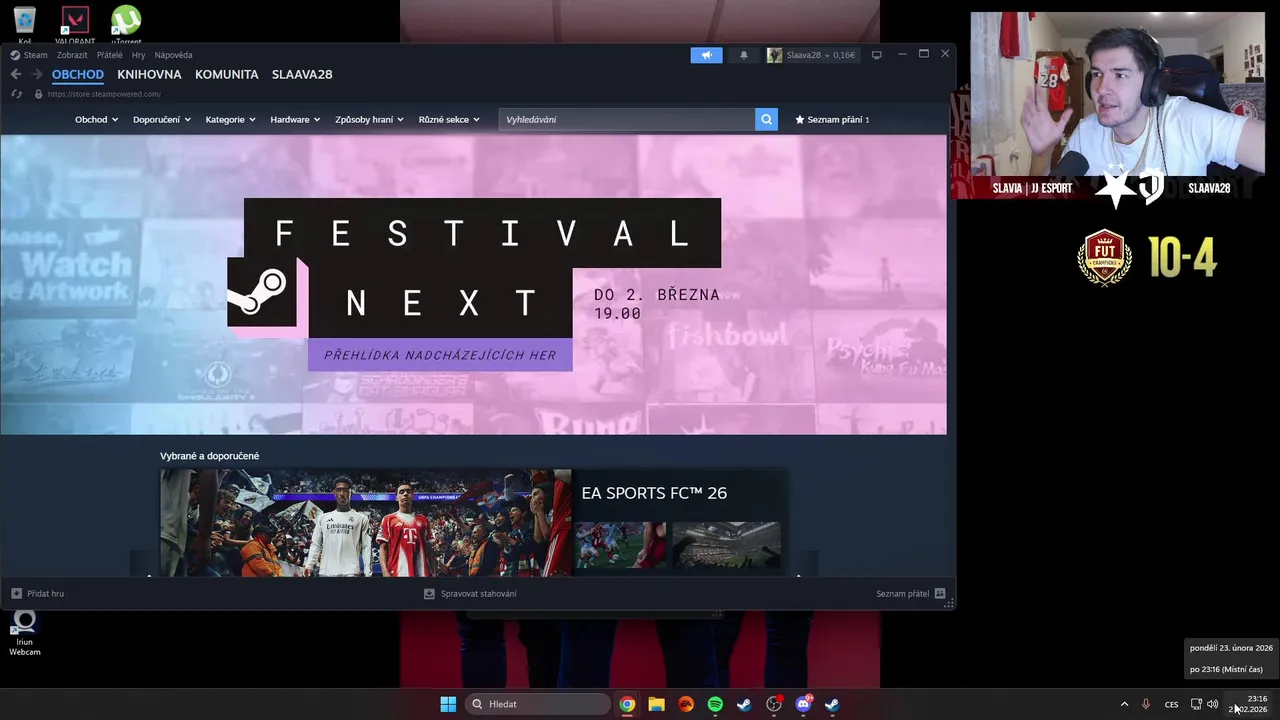Open Spravovat stahování downloads manager
Screen dimensions: 1280x720
[478, 593]
